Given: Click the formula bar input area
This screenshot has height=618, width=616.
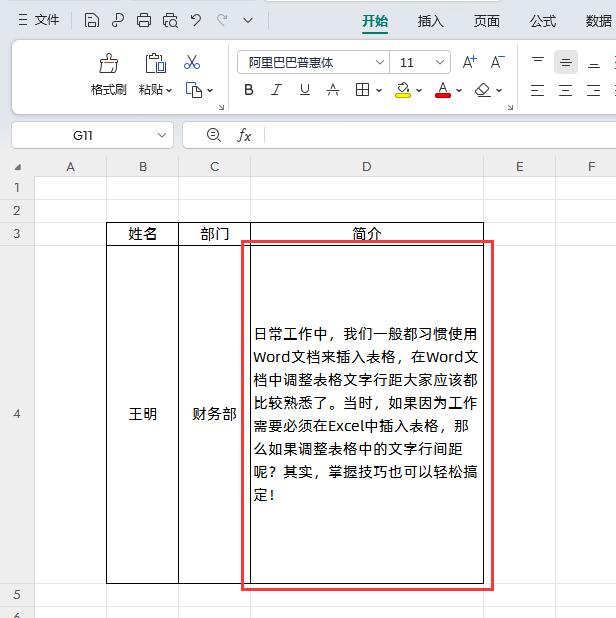Looking at the screenshot, I should tap(439, 135).
